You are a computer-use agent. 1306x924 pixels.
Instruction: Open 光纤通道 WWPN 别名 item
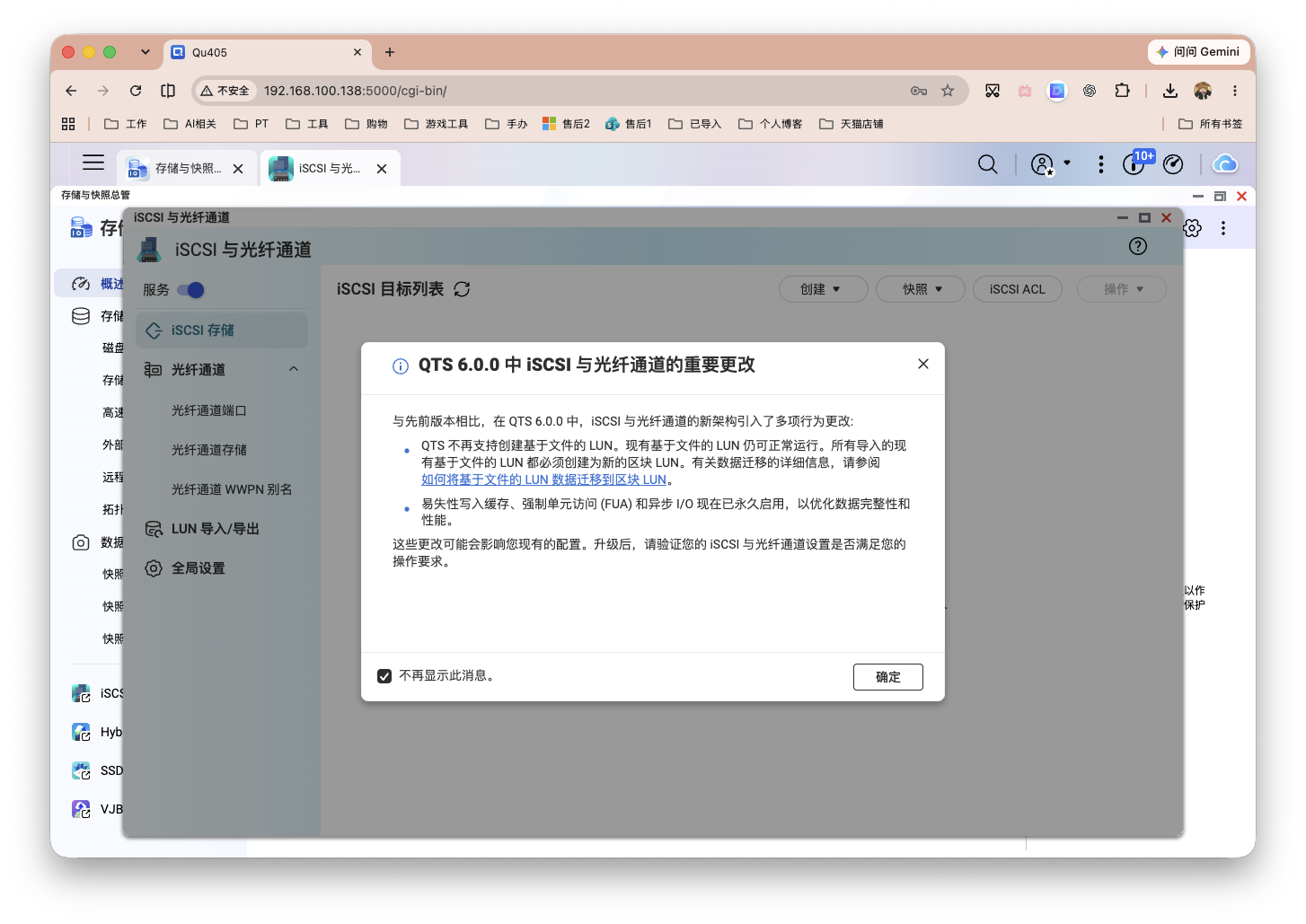tap(232, 489)
